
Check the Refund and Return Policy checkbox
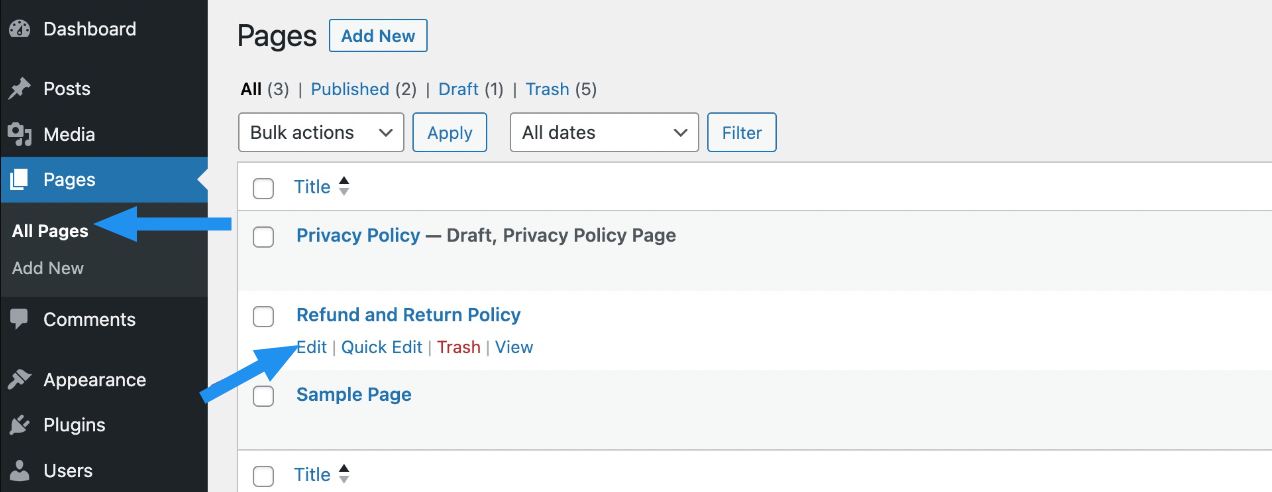[x=263, y=317]
